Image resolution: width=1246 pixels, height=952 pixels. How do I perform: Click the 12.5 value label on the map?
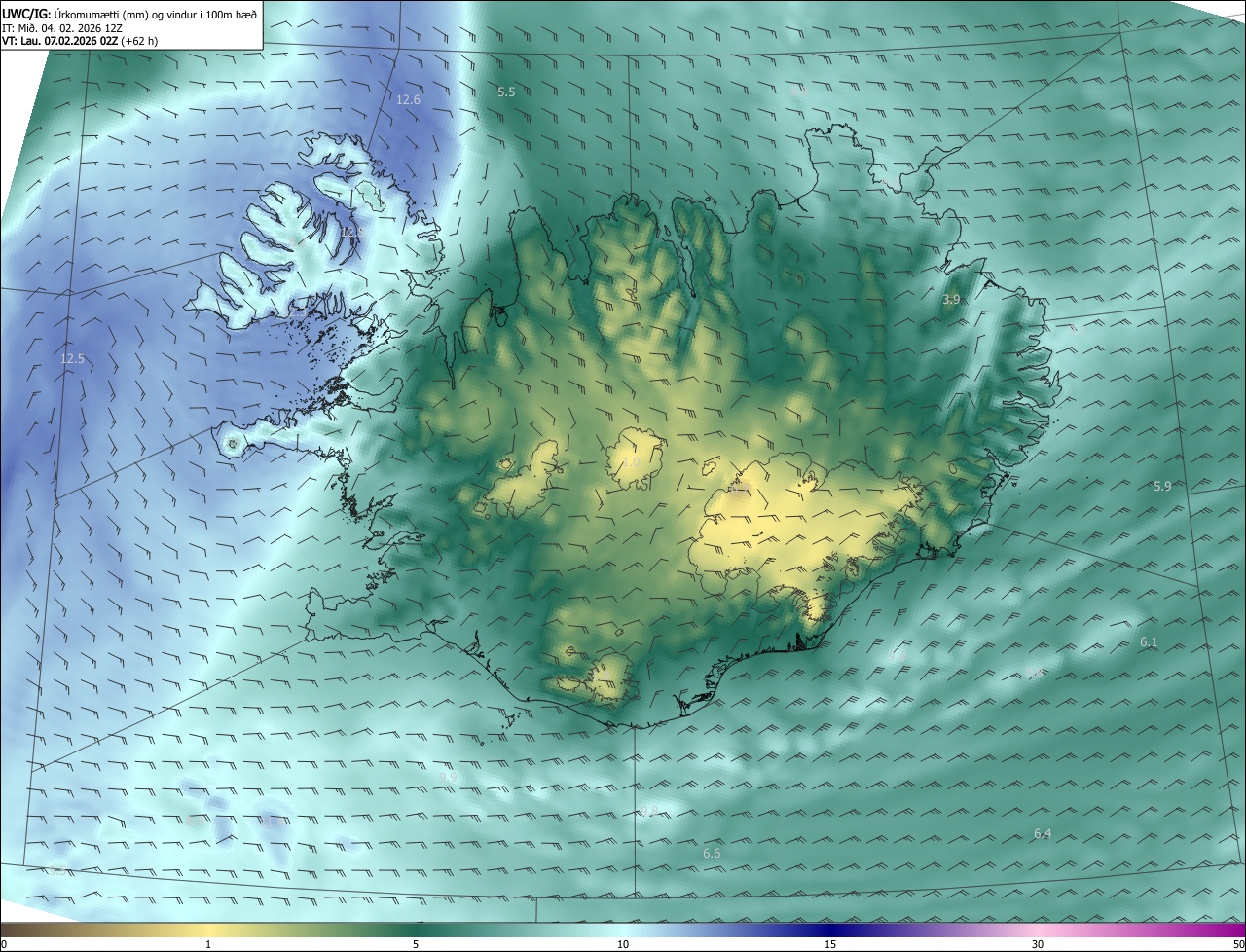pyautogui.click(x=73, y=358)
